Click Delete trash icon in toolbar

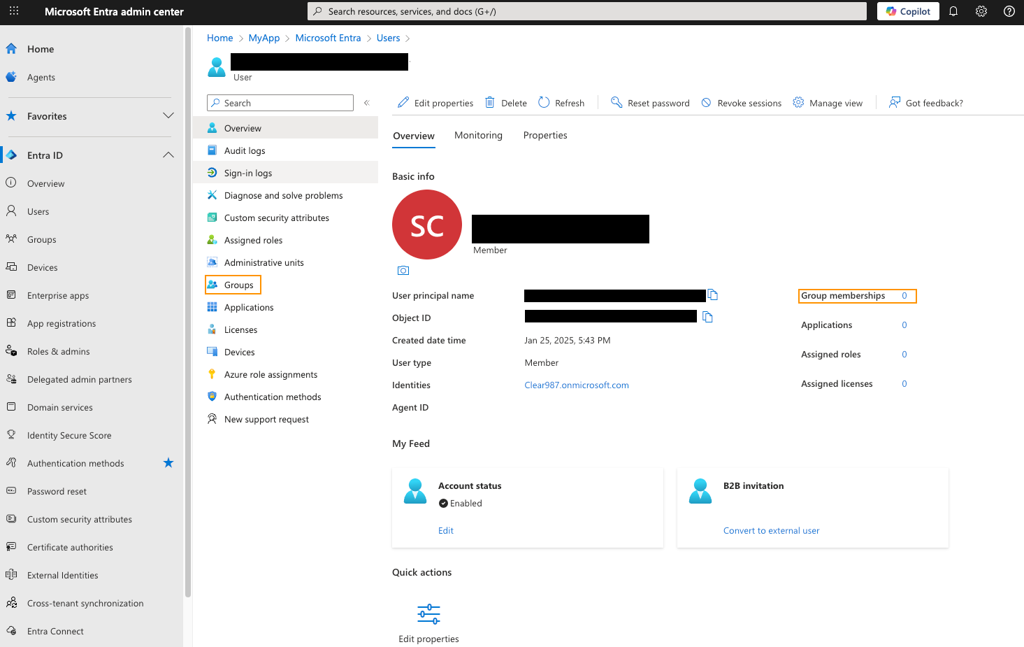(490, 103)
